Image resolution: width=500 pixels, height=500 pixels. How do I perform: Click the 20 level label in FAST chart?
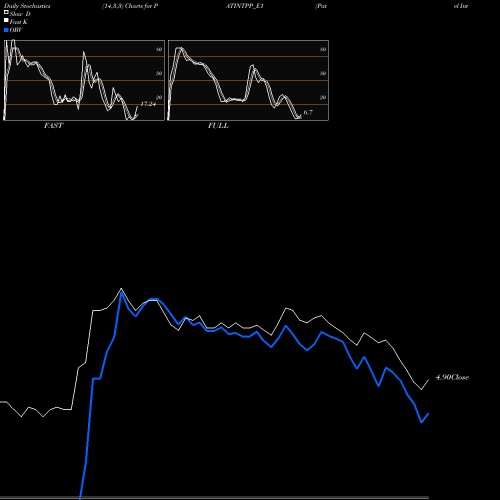click(x=159, y=98)
